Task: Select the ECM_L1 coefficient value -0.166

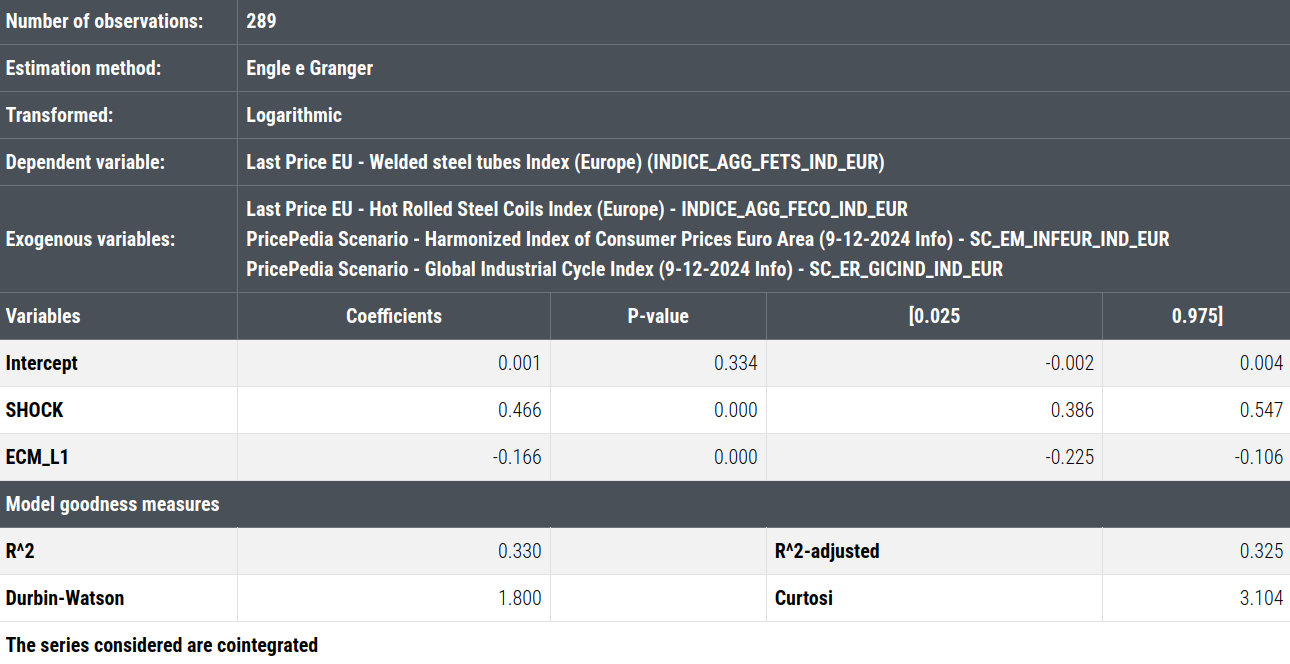Action: pyautogui.click(x=517, y=457)
